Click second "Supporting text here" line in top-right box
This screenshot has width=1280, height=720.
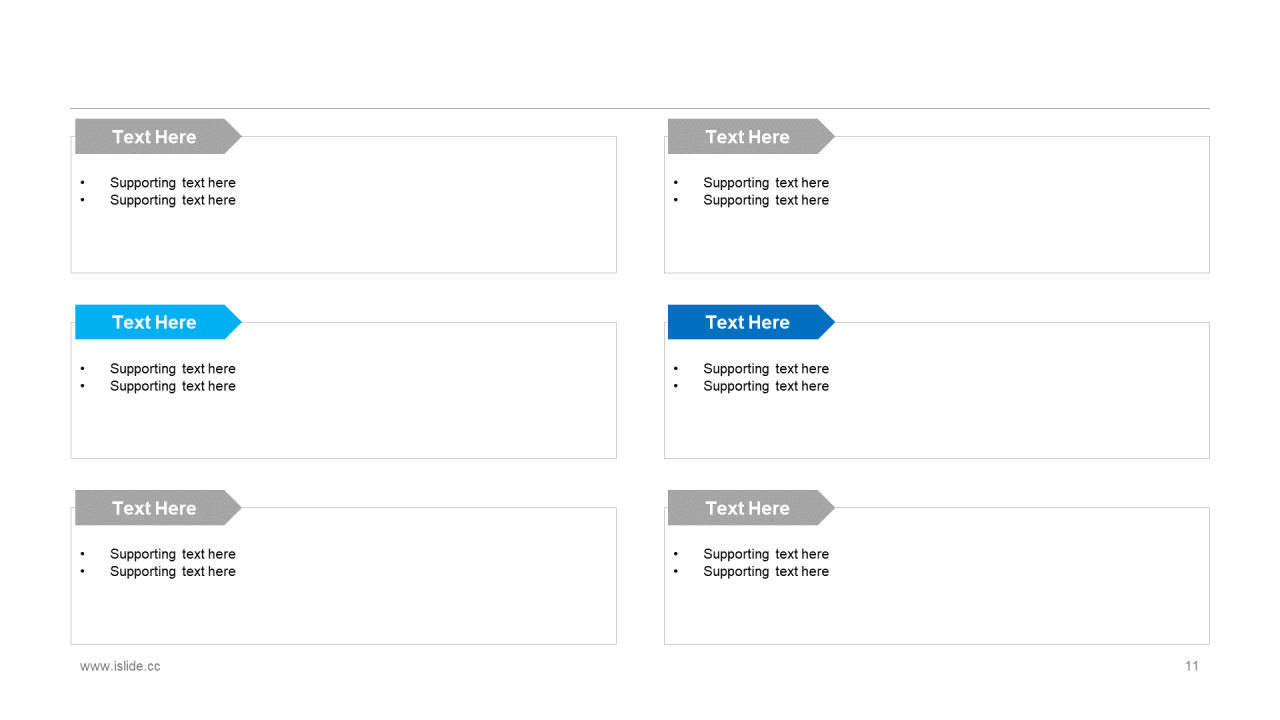pyautogui.click(x=766, y=200)
